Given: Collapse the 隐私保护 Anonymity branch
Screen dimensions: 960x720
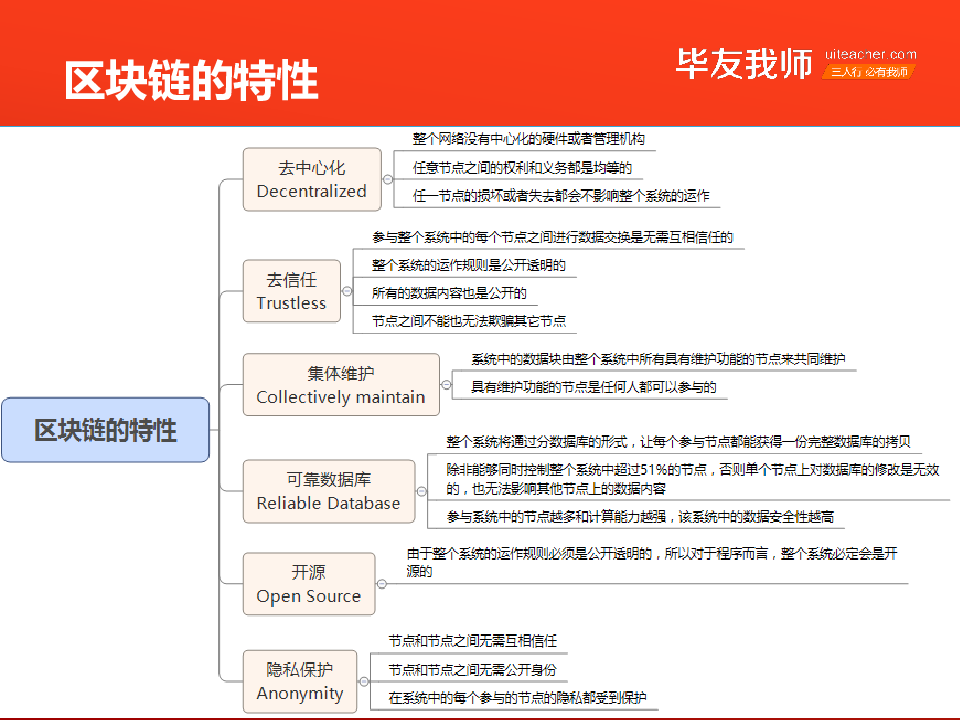Looking at the screenshot, I should (362, 682).
